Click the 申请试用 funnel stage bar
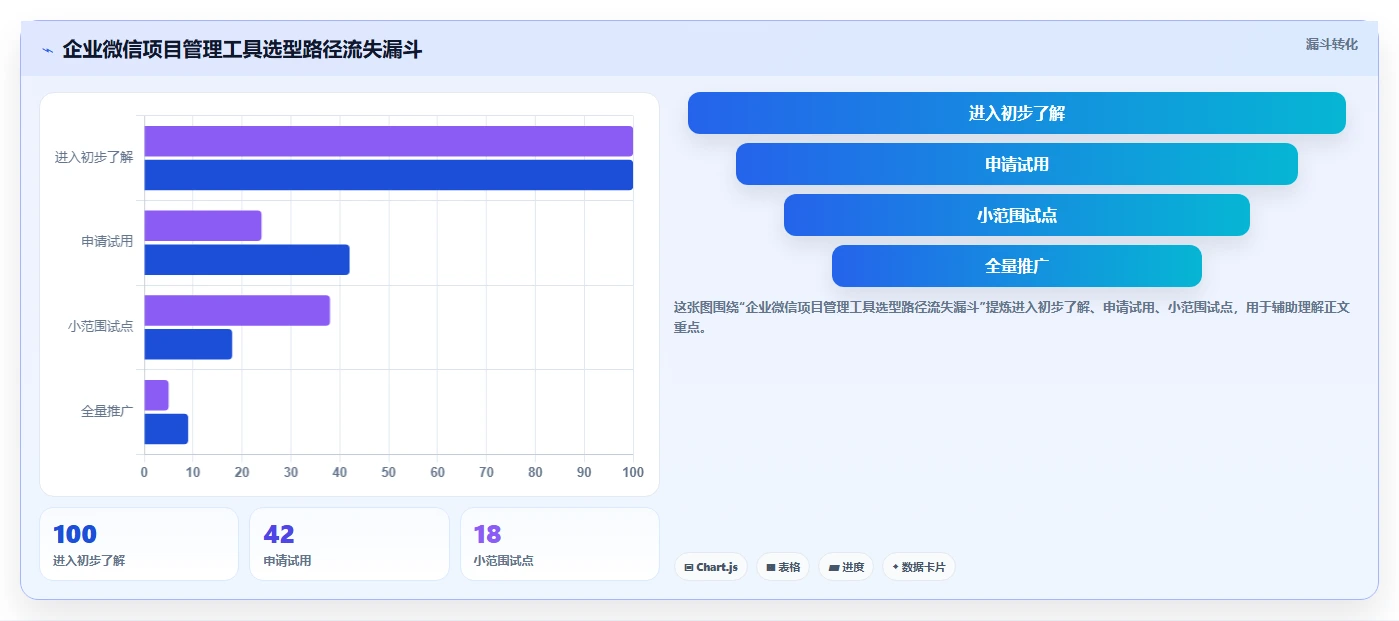Screen dimensions: 1399x621 1016,164
